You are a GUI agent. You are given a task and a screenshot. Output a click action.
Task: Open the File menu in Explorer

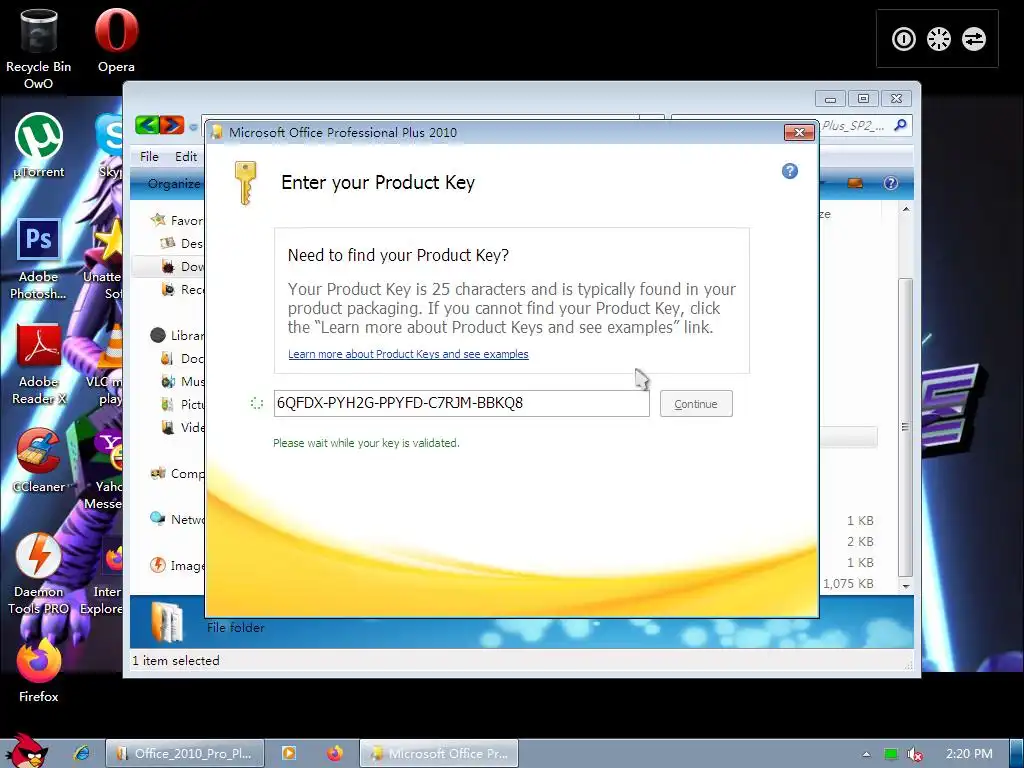149,157
